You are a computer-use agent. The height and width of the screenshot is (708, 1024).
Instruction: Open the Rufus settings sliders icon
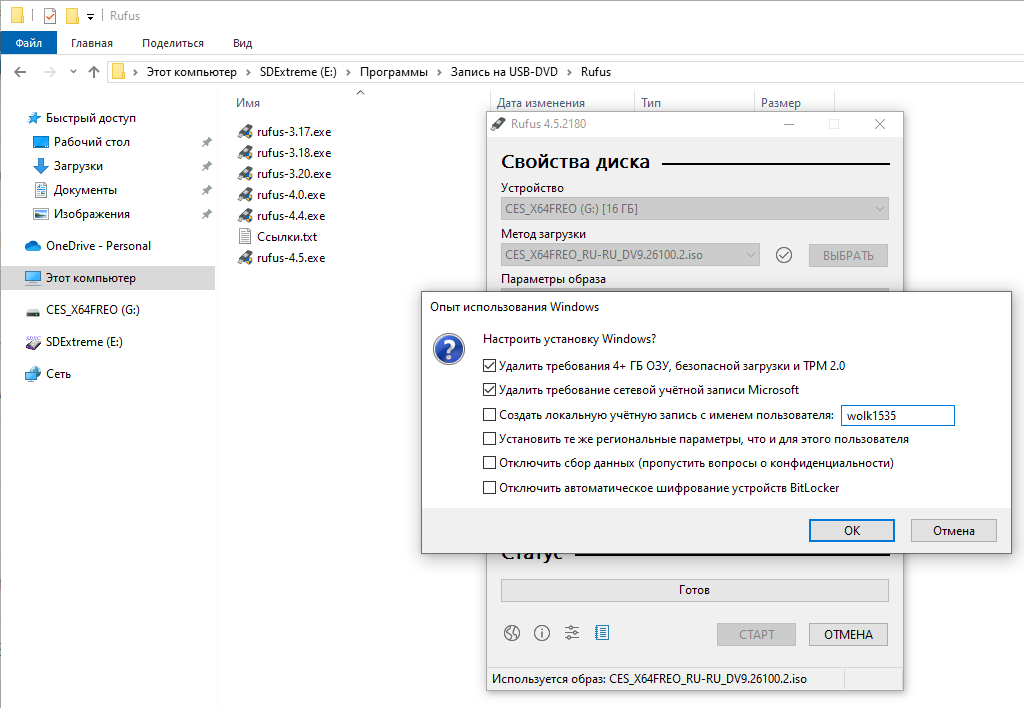572,633
